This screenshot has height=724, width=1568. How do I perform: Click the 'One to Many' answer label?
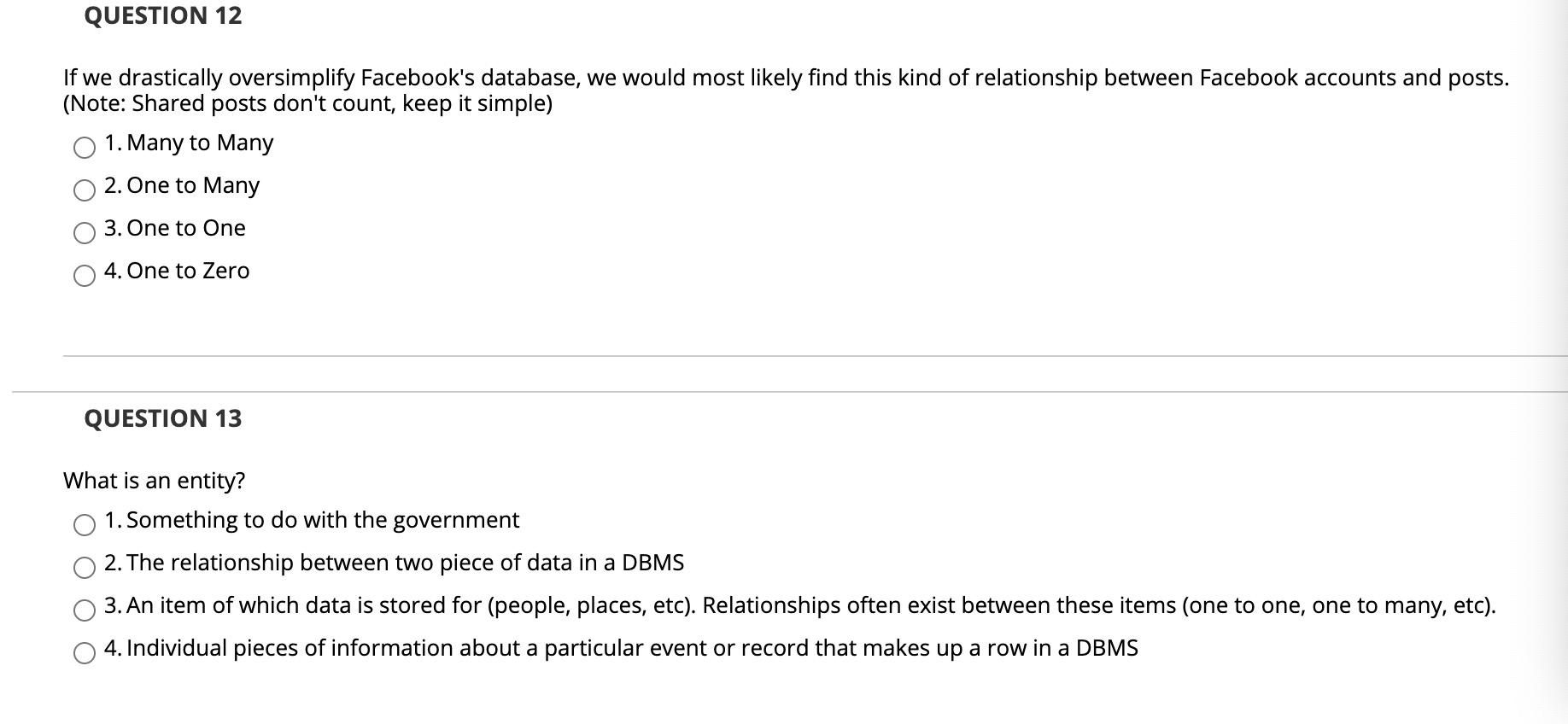[182, 185]
